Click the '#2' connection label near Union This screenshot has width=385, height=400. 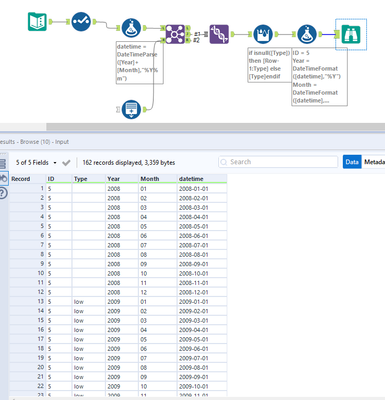(197, 40)
